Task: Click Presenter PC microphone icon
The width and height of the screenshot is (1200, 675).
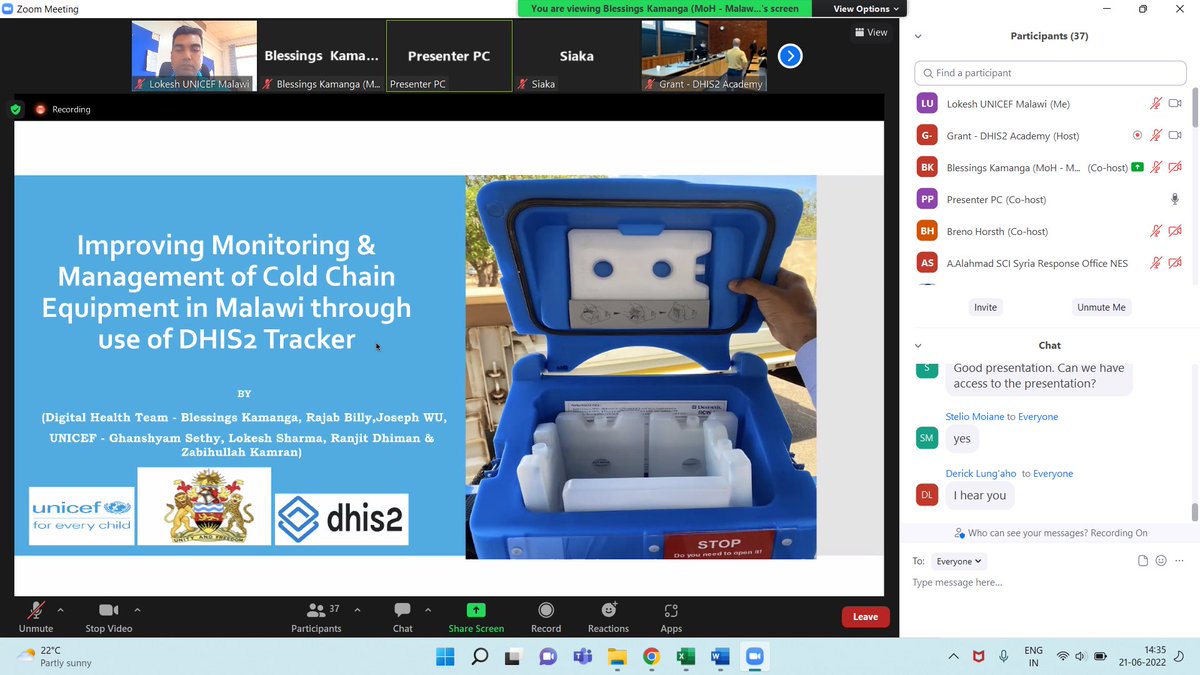Action: pos(1175,199)
